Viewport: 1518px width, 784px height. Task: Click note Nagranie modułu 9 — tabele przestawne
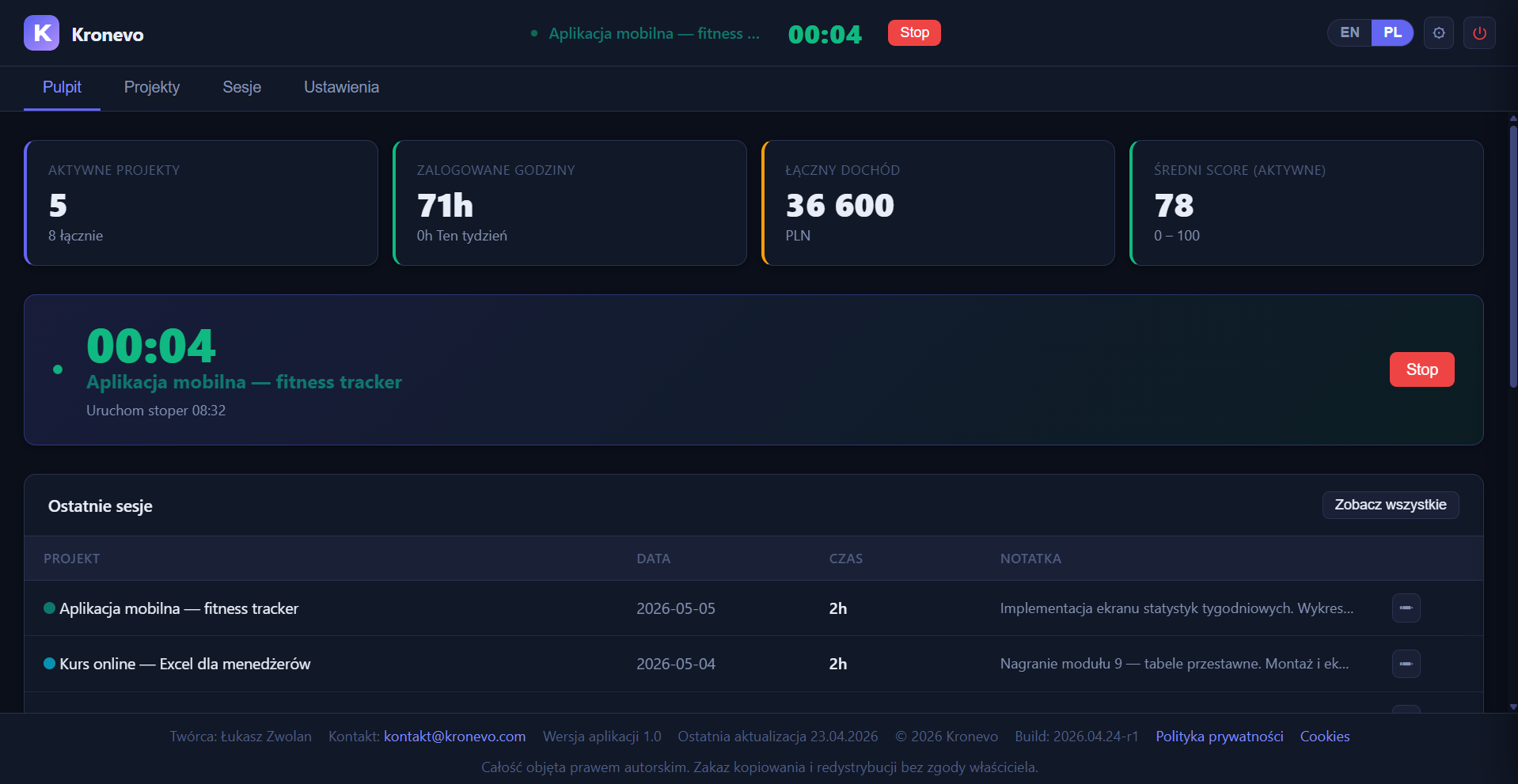(1175, 664)
